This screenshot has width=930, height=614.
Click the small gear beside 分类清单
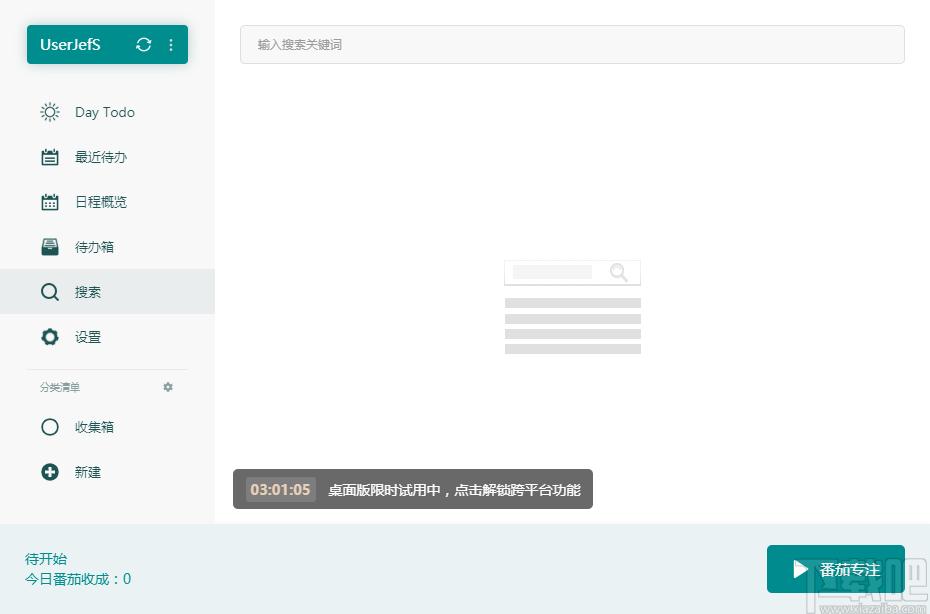pos(168,387)
